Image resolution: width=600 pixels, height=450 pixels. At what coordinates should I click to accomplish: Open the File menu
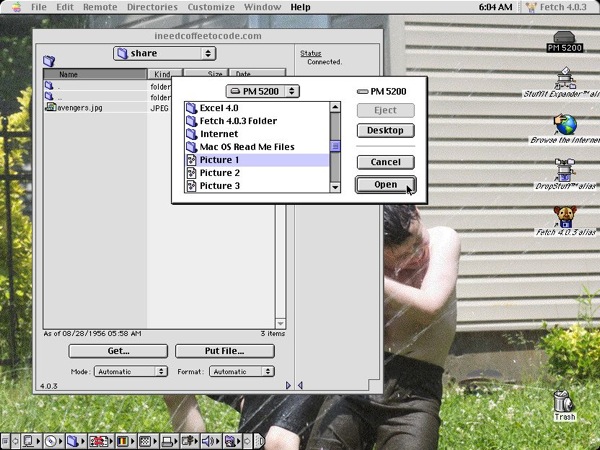39,7
